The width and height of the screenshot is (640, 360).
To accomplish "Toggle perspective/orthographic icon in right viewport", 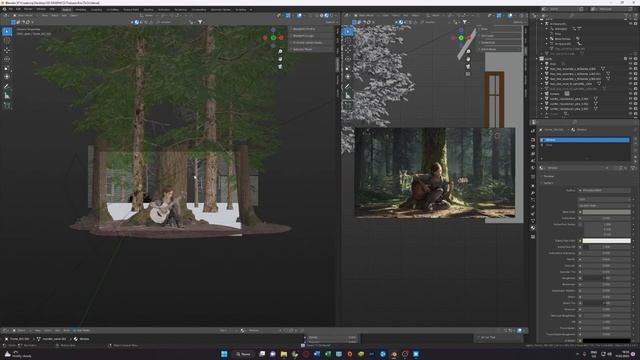I will [x=468, y=74].
